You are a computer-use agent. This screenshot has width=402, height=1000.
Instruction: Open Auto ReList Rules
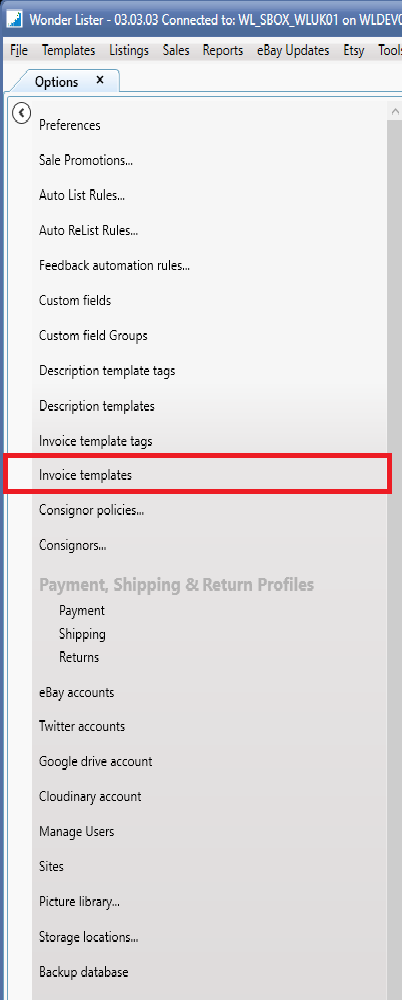click(89, 230)
